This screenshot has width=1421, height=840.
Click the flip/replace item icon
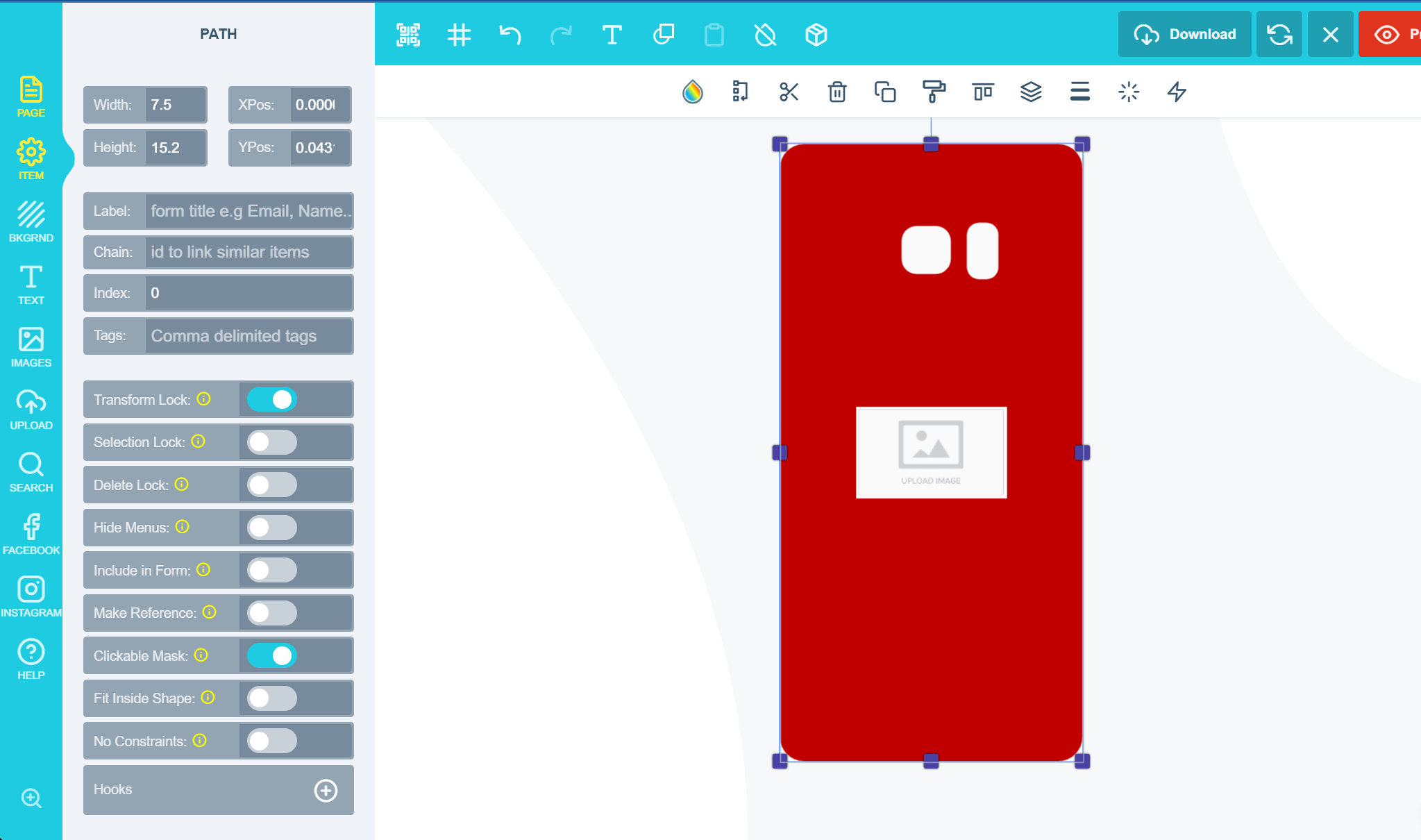pos(740,92)
